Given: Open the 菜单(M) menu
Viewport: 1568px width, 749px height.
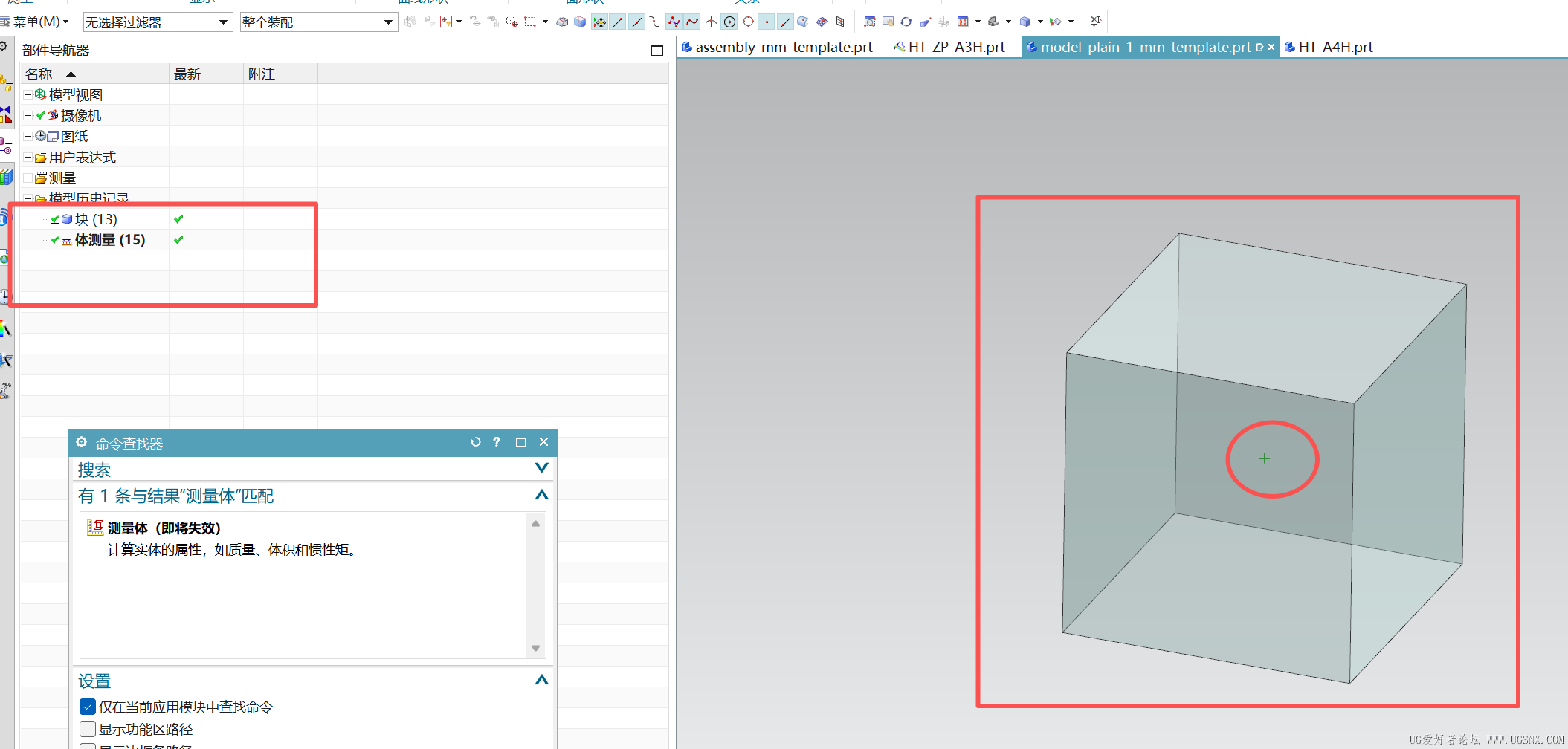Looking at the screenshot, I should click(x=36, y=22).
